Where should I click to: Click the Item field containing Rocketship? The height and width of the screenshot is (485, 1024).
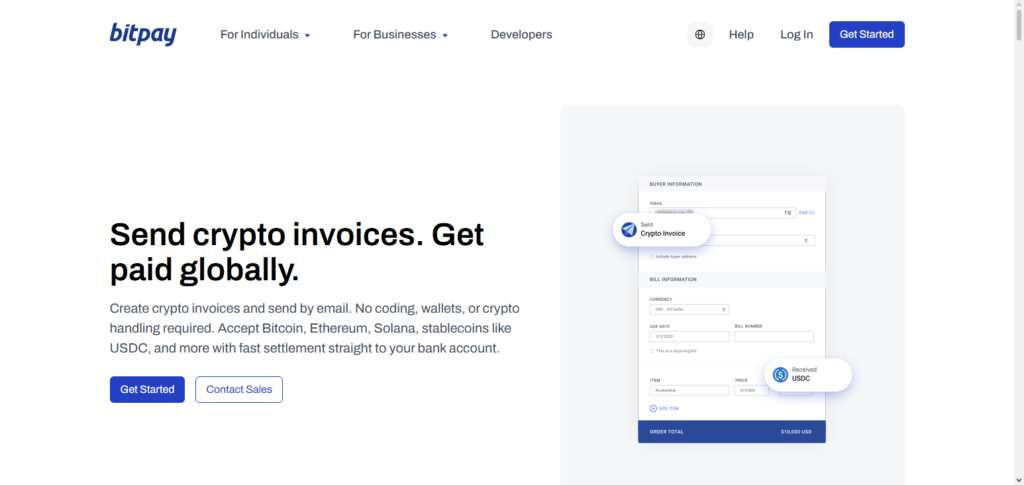point(689,390)
